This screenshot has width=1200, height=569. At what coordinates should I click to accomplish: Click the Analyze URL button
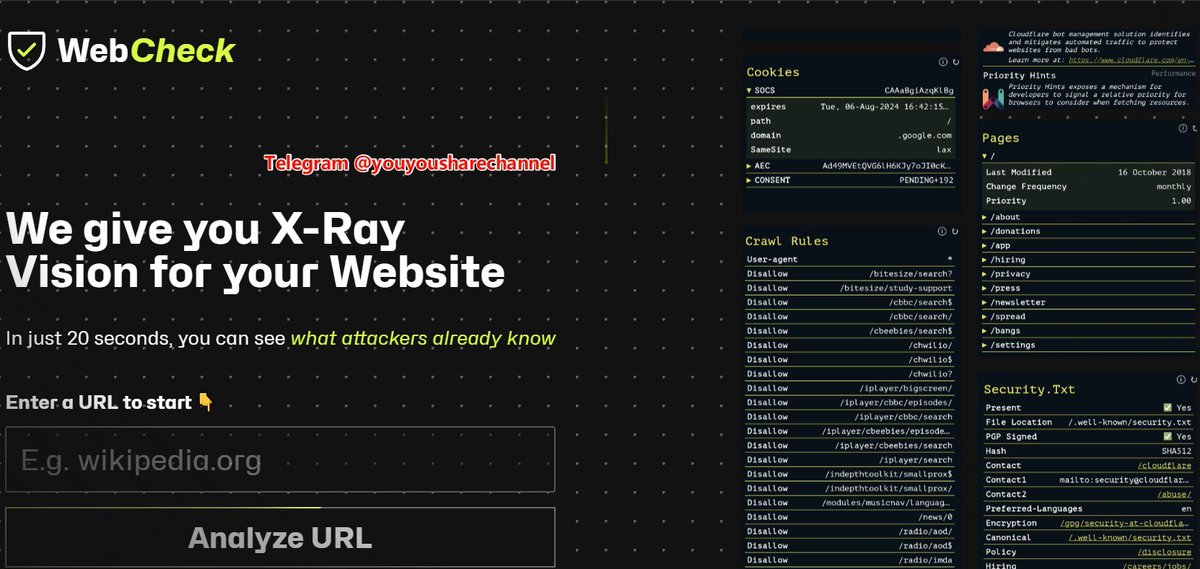pos(280,538)
